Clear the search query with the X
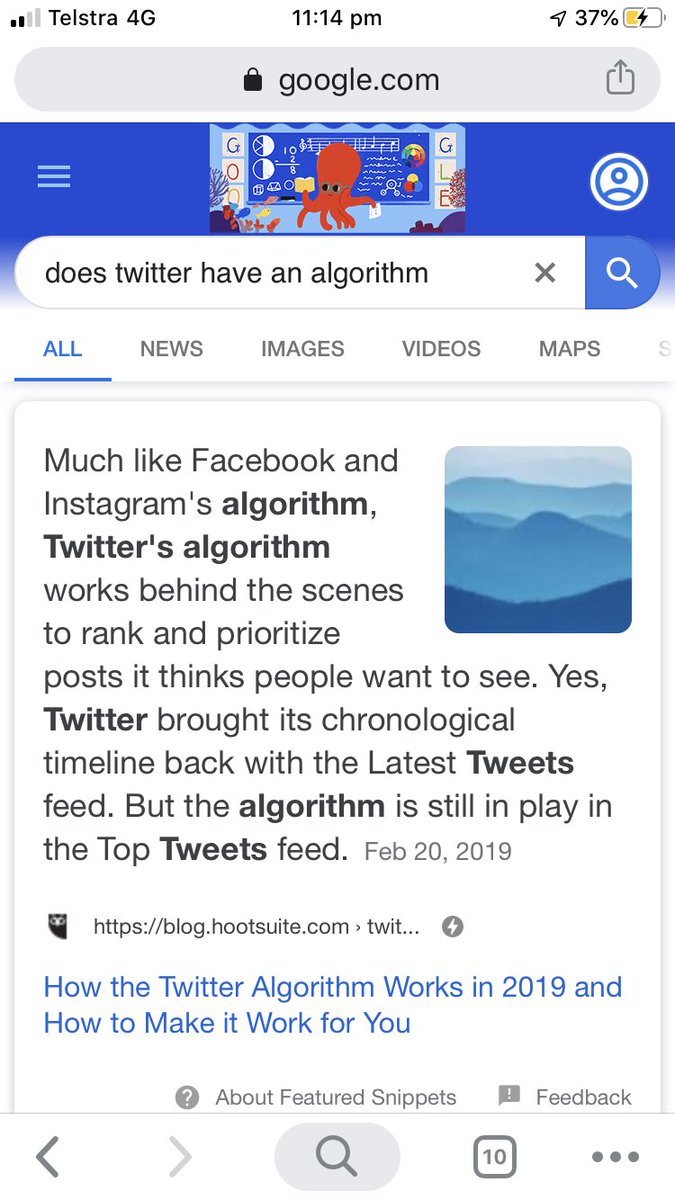The height and width of the screenshot is (1200, 675). [545, 272]
